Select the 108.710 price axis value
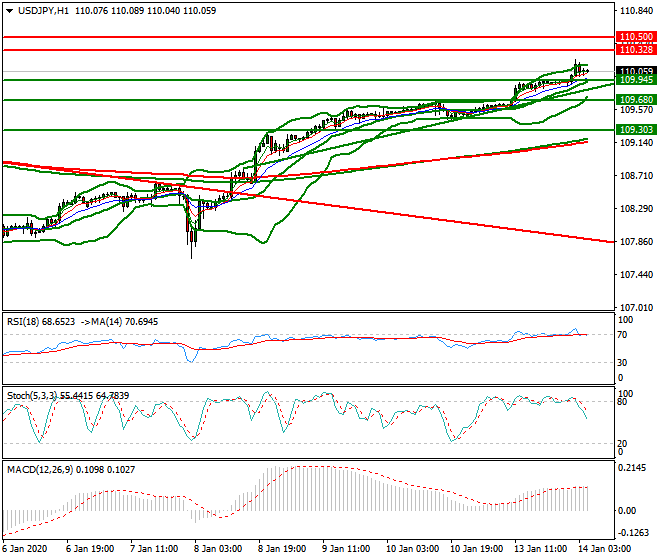Screen dimensions: 660x560 pyautogui.click(x=636, y=176)
